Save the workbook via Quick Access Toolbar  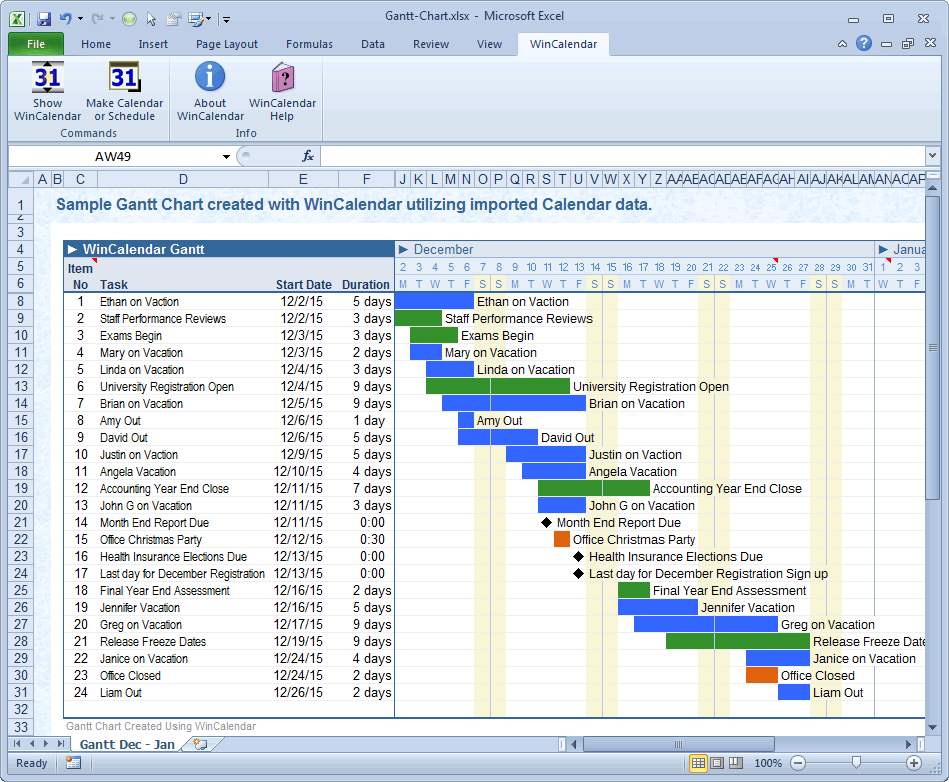click(43, 18)
